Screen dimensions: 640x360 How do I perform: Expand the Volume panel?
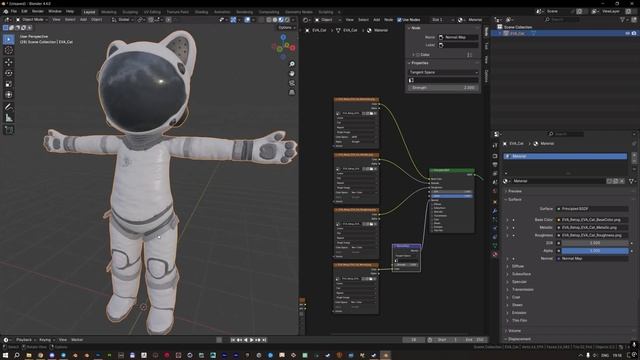[514, 331]
